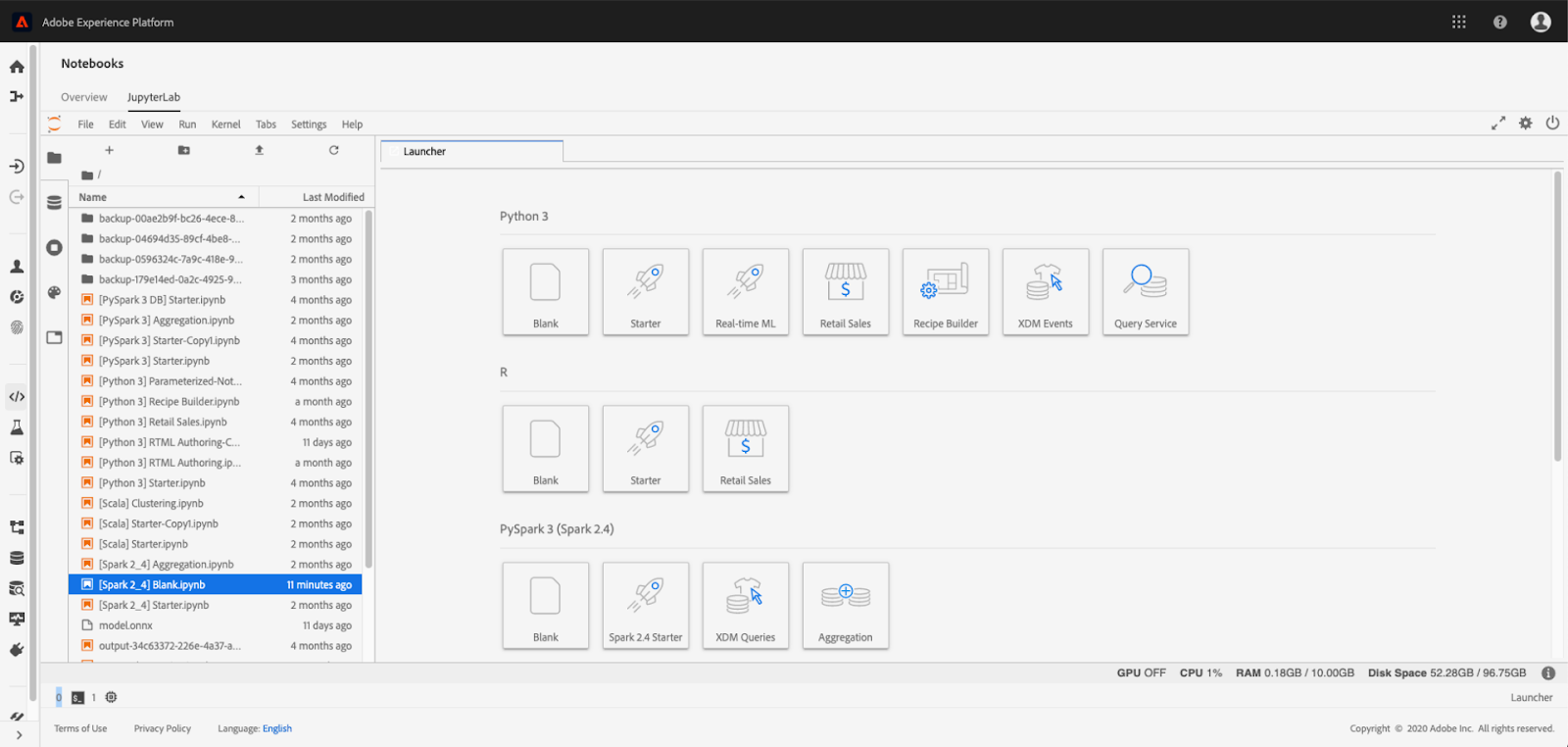Refresh the file list
This screenshot has height=747, width=1568.
[x=333, y=150]
